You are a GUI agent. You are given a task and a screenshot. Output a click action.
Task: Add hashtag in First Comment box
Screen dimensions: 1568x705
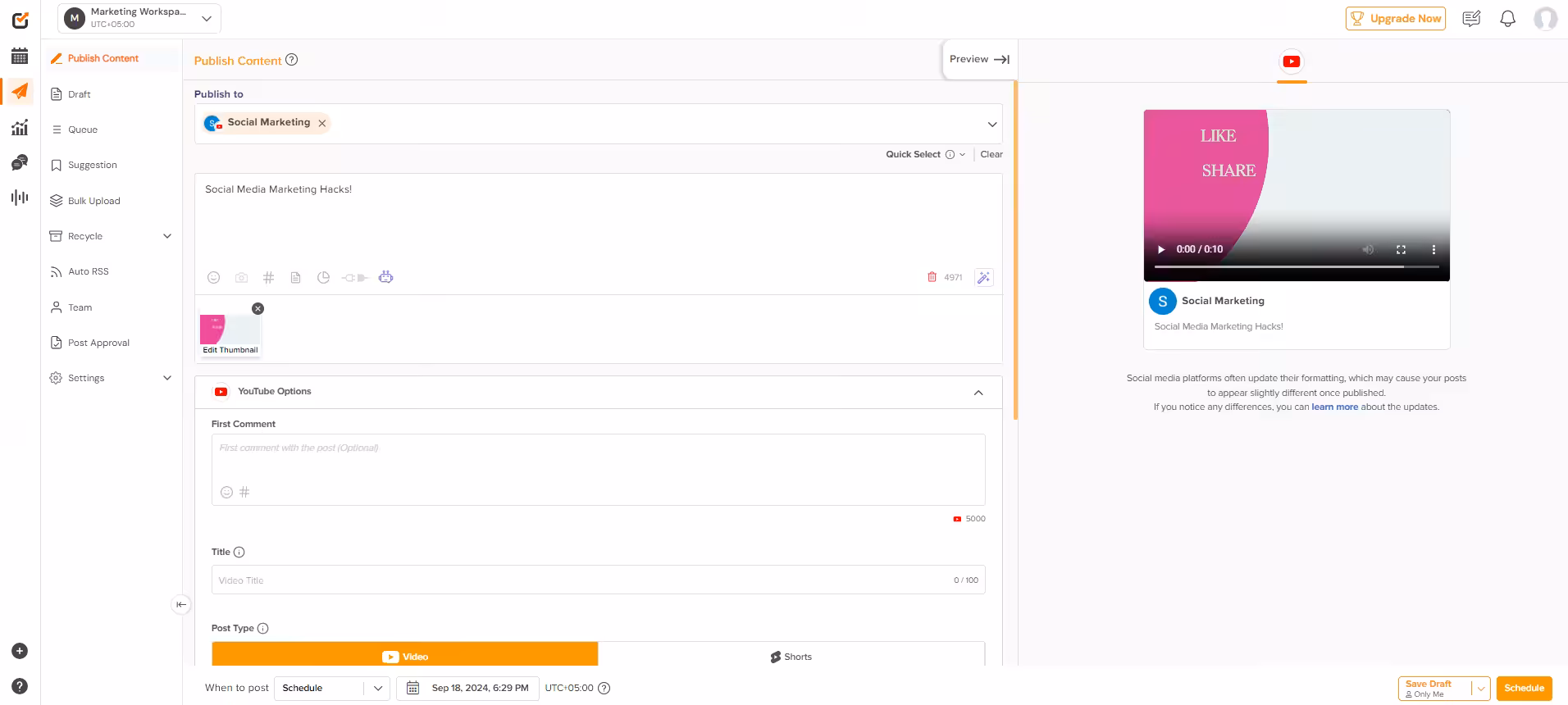coord(244,492)
